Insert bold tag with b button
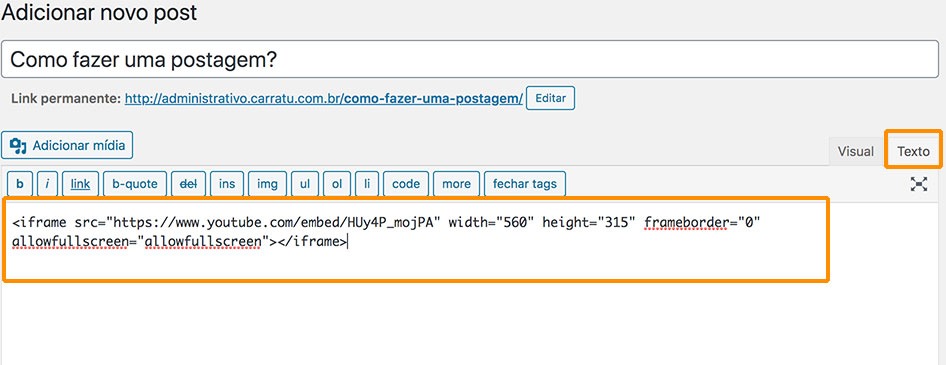The width and height of the screenshot is (946, 365). (x=20, y=184)
